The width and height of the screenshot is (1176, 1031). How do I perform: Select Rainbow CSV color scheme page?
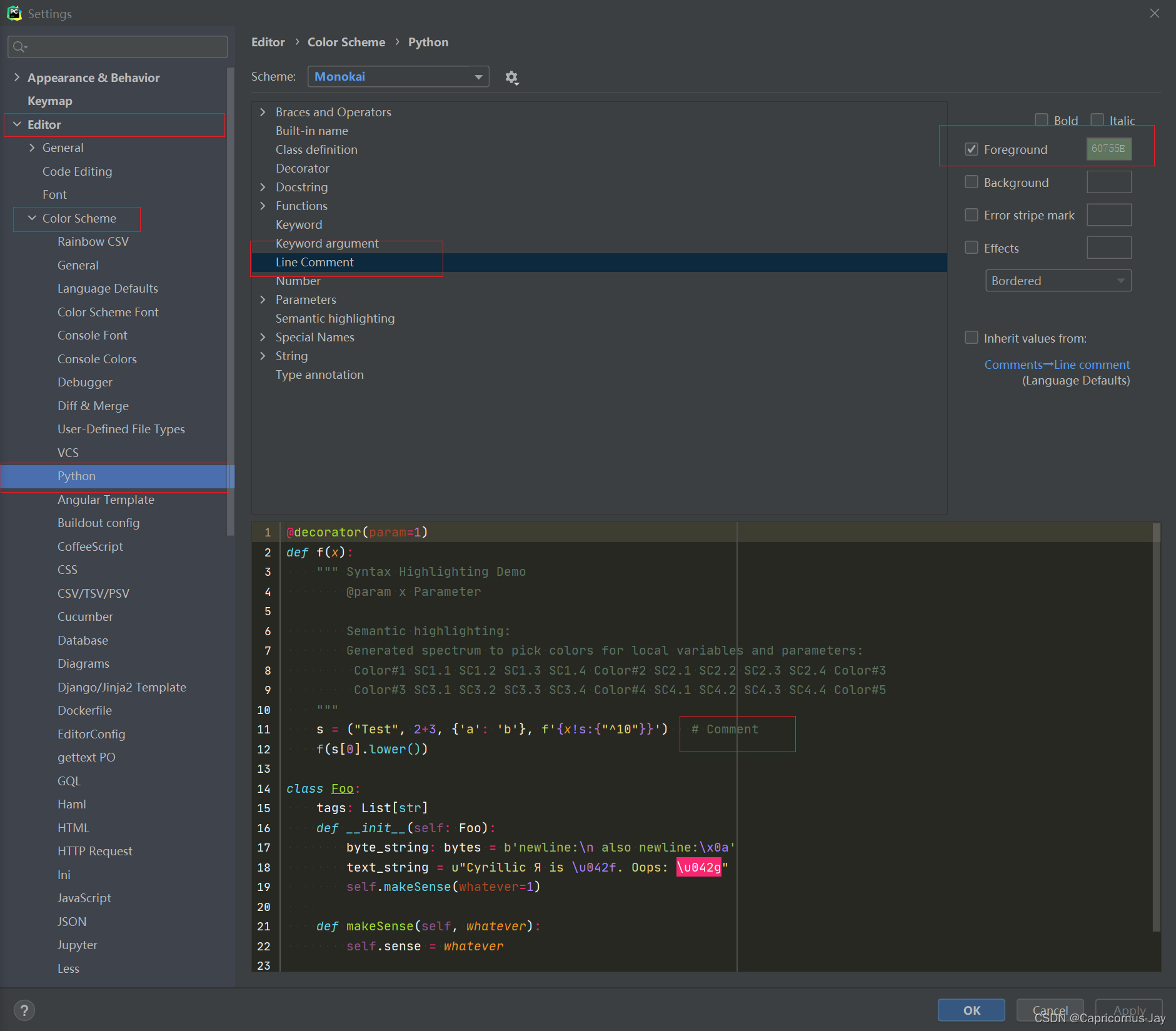click(93, 241)
